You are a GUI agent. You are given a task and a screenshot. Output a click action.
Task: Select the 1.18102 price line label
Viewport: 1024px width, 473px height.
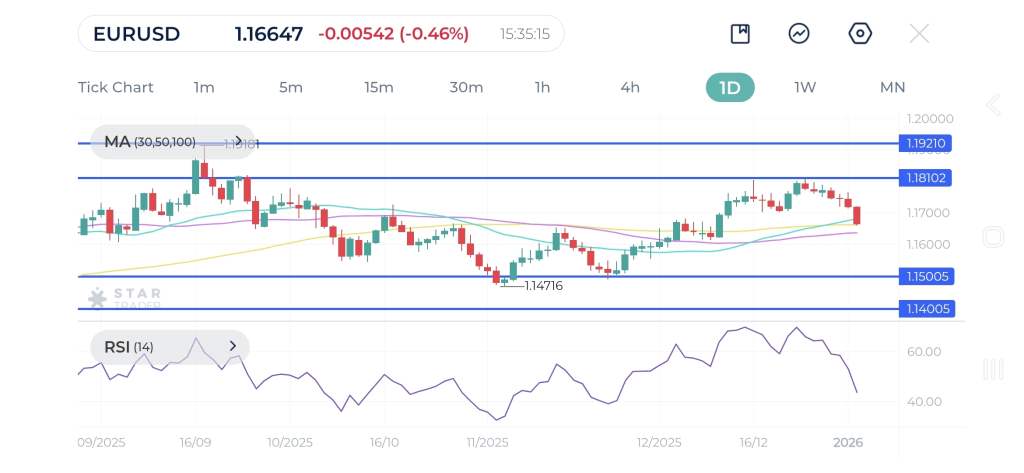coord(925,178)
